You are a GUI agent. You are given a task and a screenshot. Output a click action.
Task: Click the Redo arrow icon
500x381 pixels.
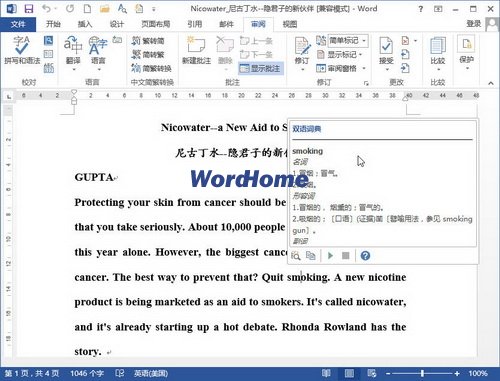(x=69, y=8)
